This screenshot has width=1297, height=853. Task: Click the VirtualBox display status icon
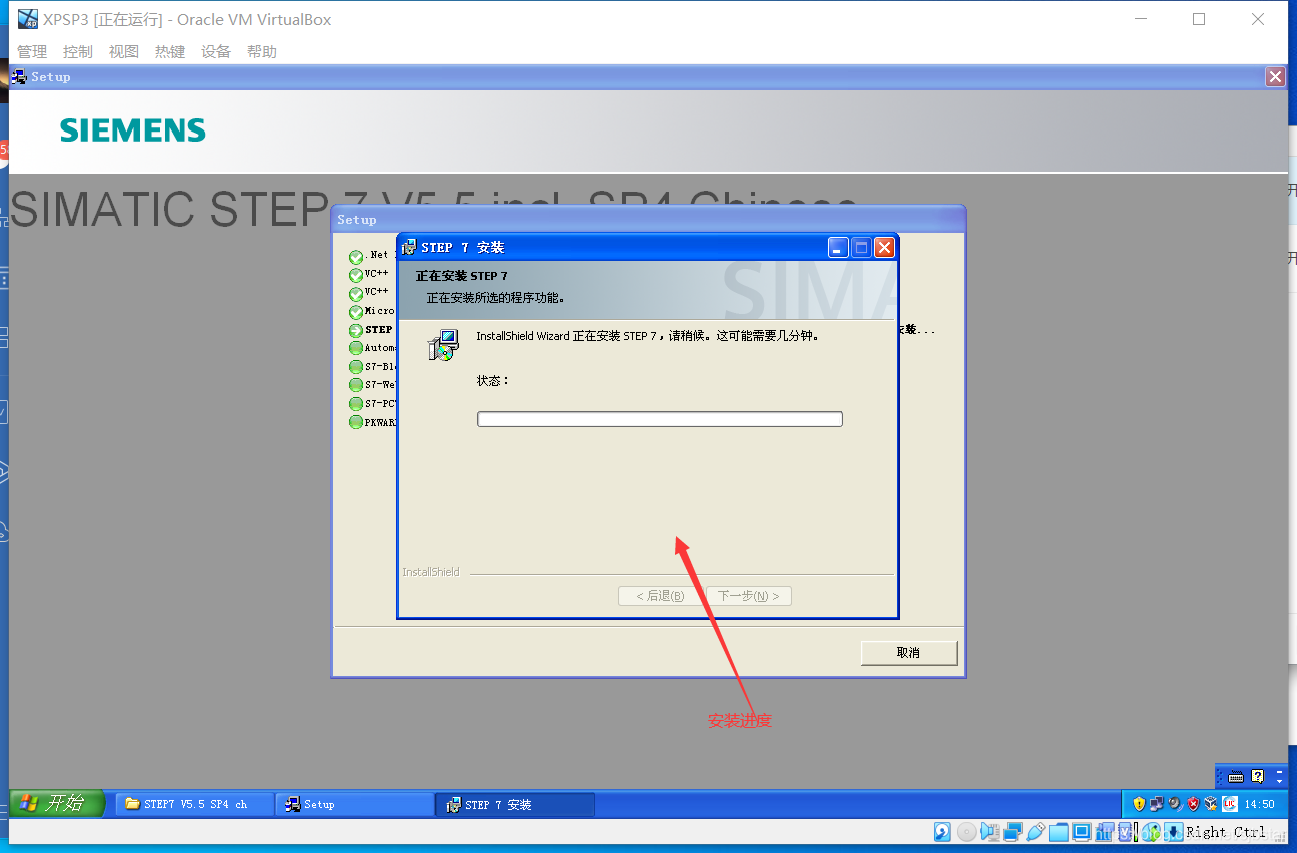click(x=1082, y=832)
